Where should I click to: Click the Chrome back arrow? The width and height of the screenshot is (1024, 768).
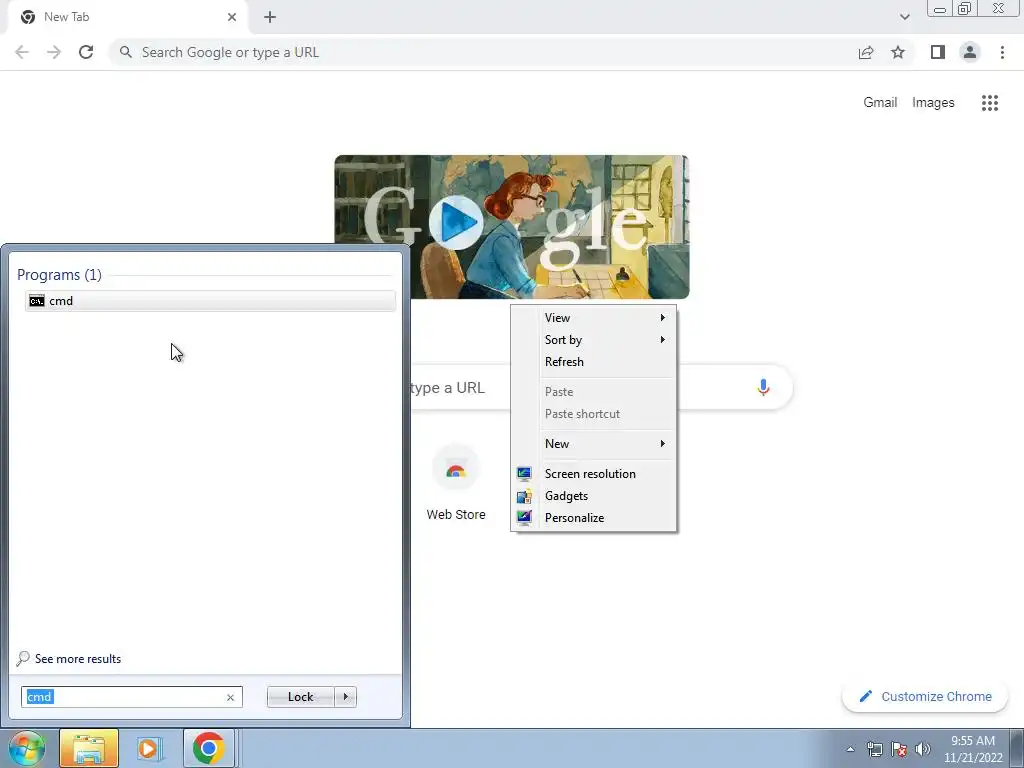pos(22,52)
